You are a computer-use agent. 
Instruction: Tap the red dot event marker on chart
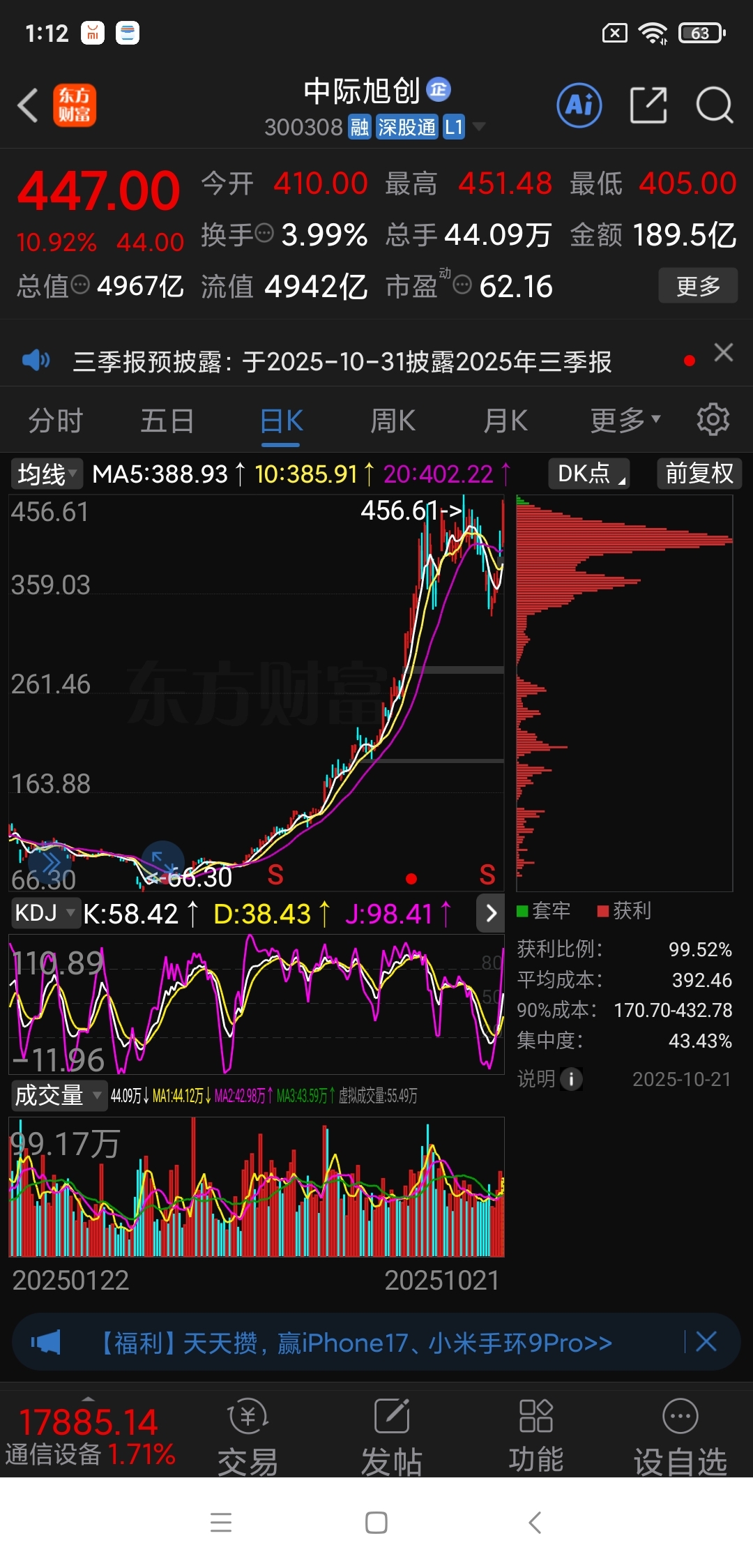pos(411,879)
